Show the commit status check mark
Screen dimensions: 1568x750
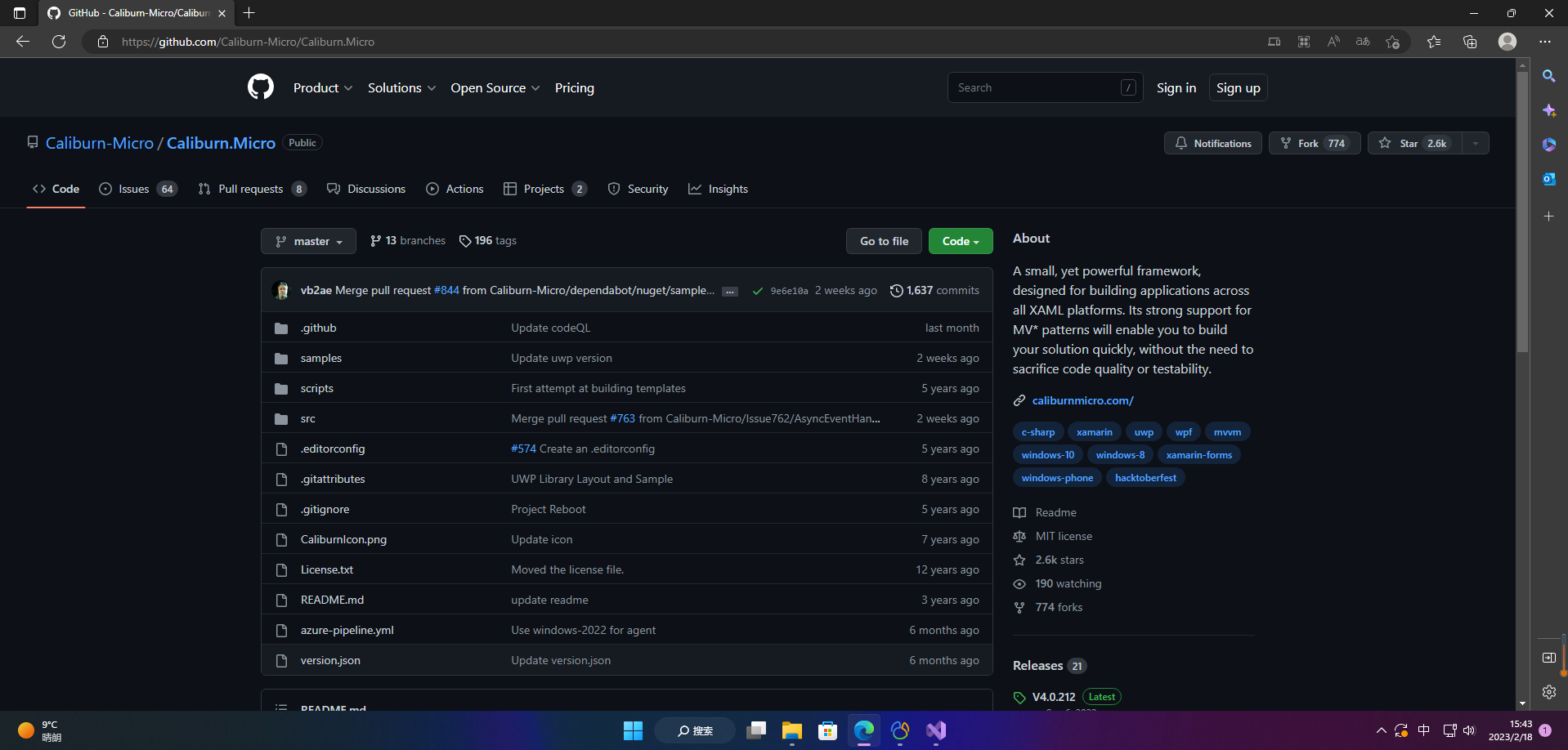(758, 291)
